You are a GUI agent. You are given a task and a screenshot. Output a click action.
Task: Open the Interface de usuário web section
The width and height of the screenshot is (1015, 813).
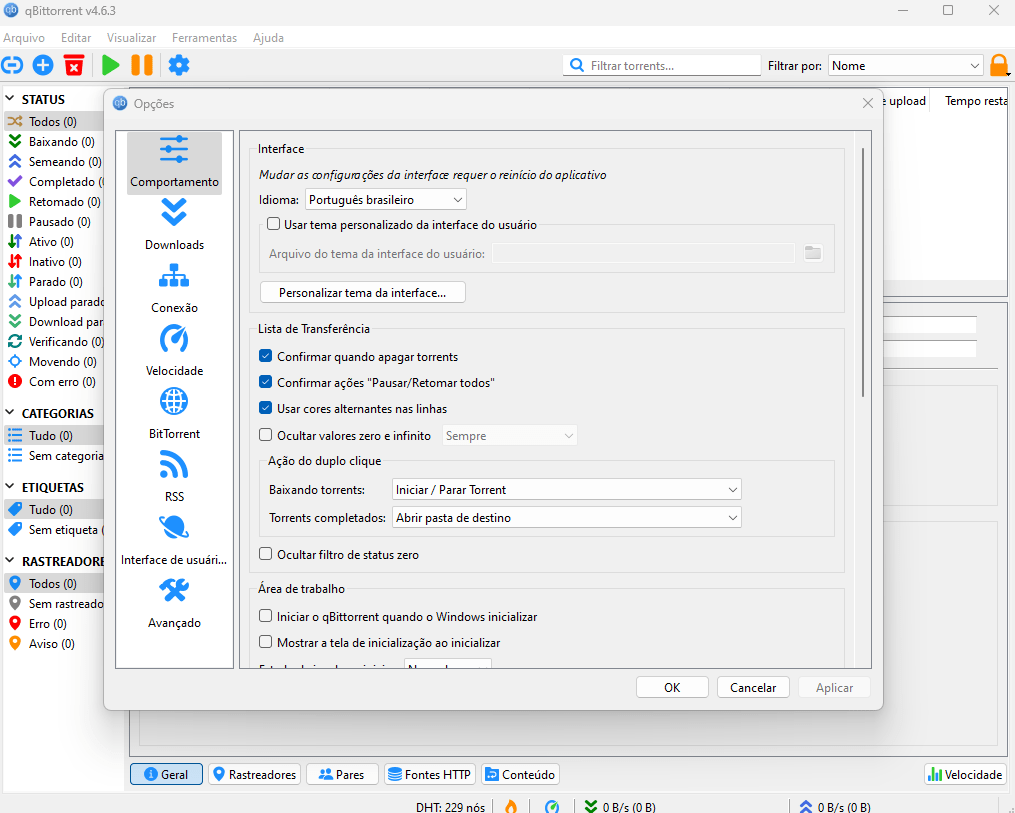click(174, 540)
